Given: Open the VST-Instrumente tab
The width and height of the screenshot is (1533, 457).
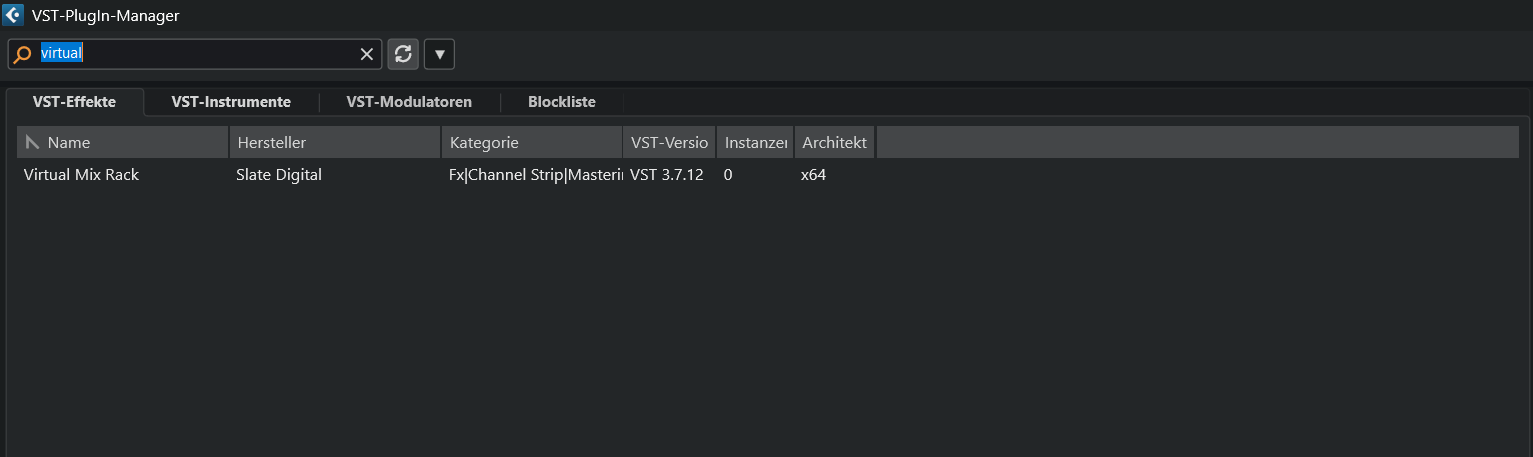Looking at the screenshot, I should tap(231, 102).
